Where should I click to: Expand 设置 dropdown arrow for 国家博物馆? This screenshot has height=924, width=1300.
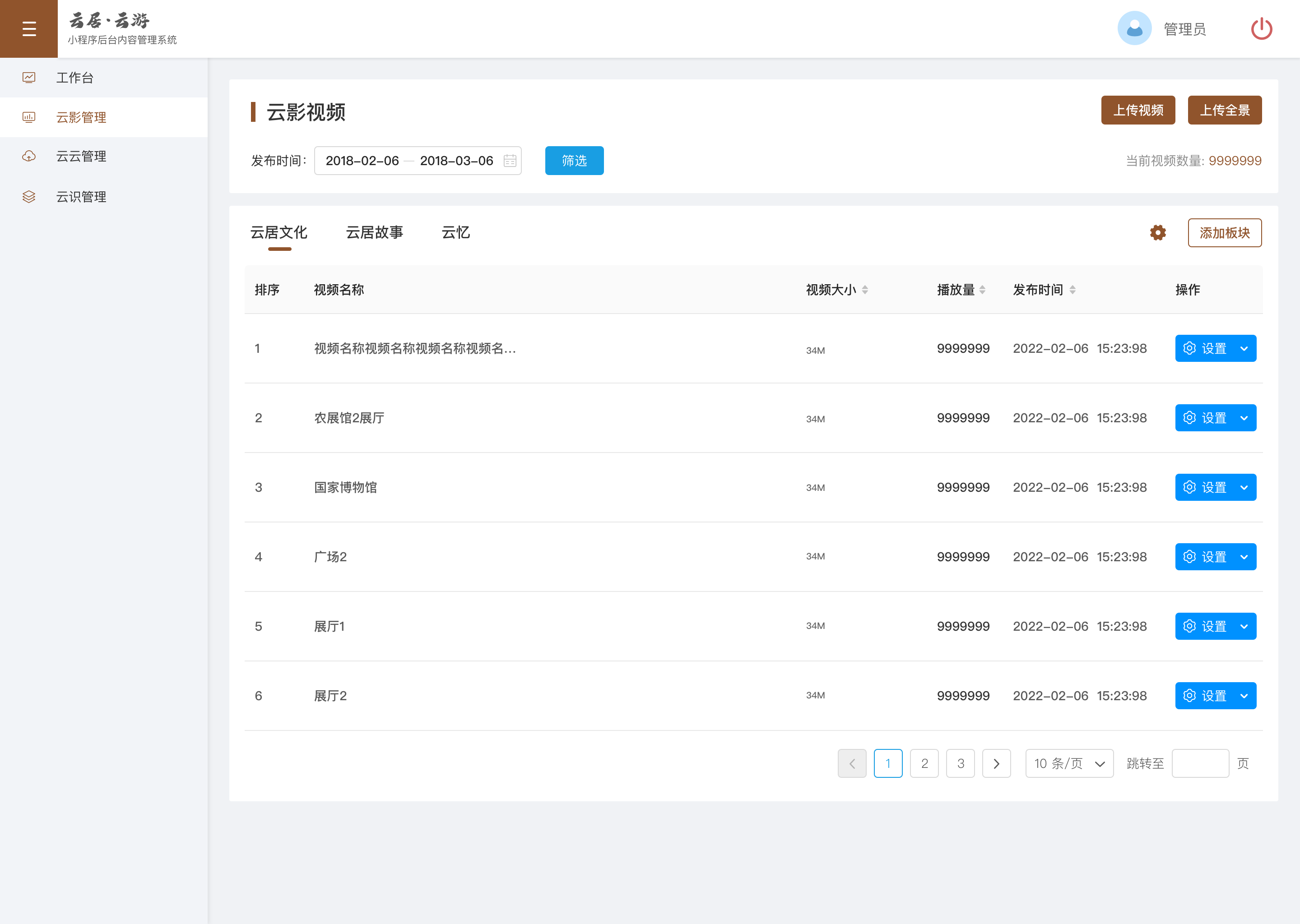(x=1244, y=488)
